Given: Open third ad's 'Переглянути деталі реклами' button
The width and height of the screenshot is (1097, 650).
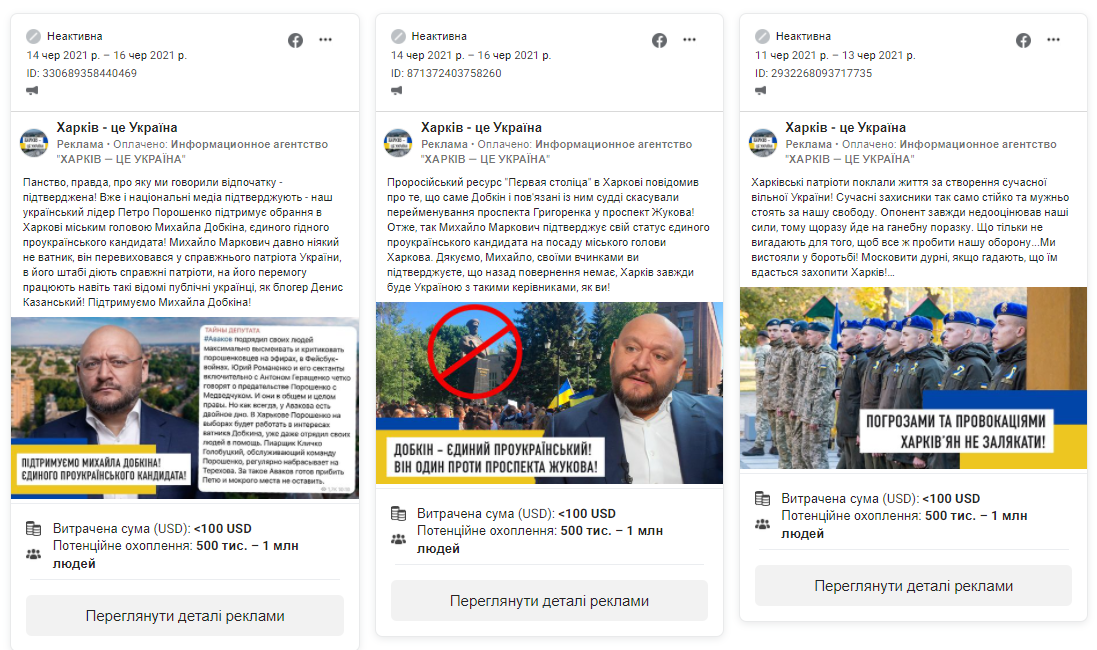Looking at the screenshot, I should pos(913,586).
